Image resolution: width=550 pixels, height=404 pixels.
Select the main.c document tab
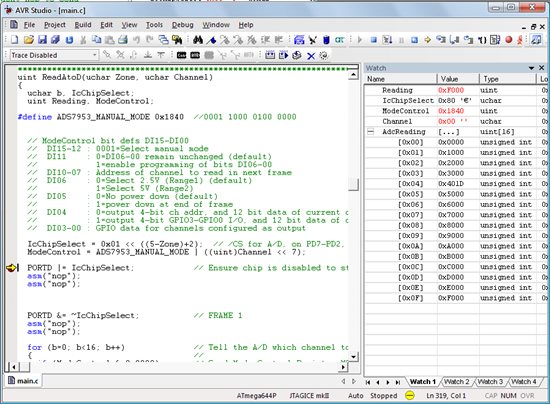23,381
